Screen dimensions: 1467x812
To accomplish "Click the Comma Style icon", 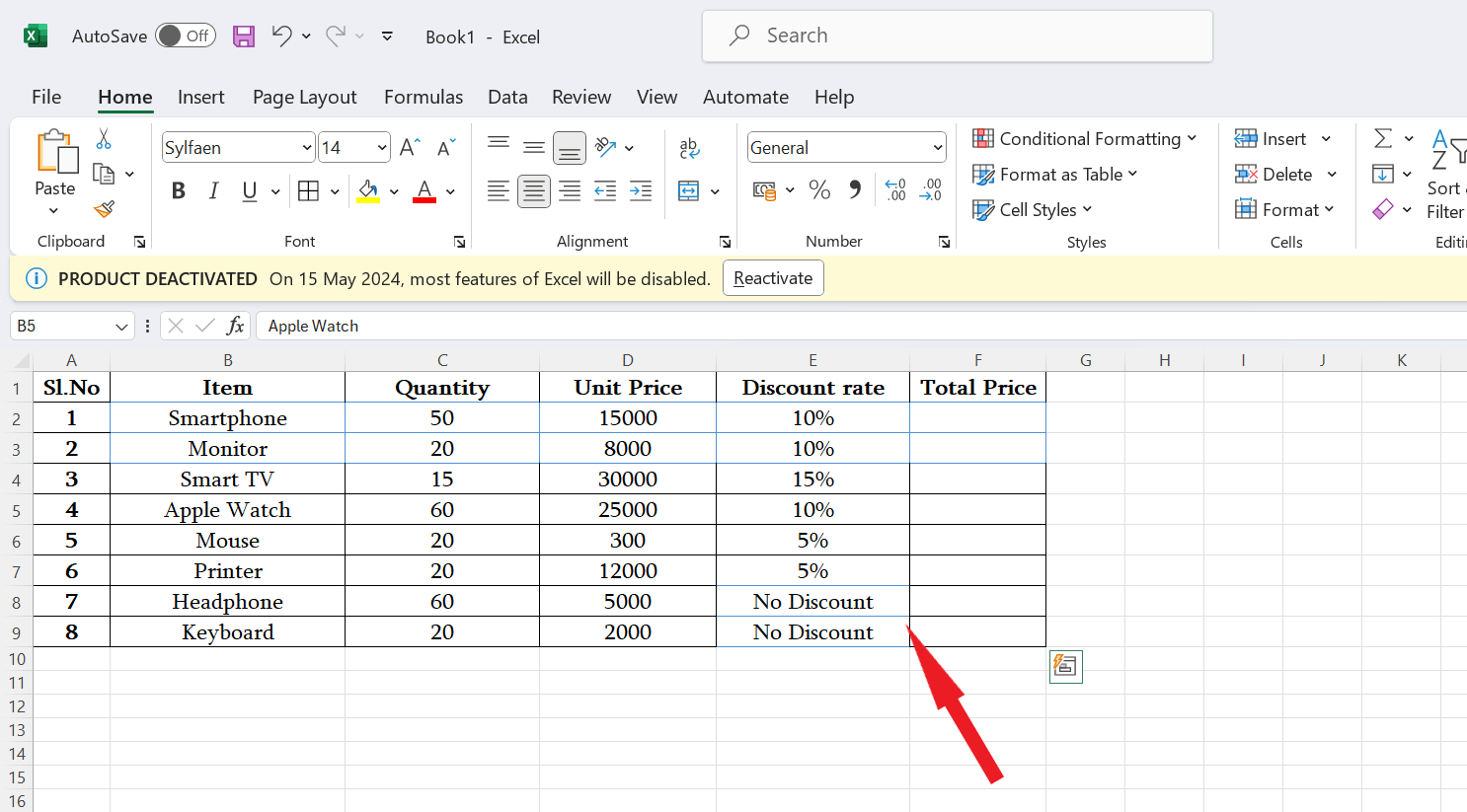I will tap(855, 190).
